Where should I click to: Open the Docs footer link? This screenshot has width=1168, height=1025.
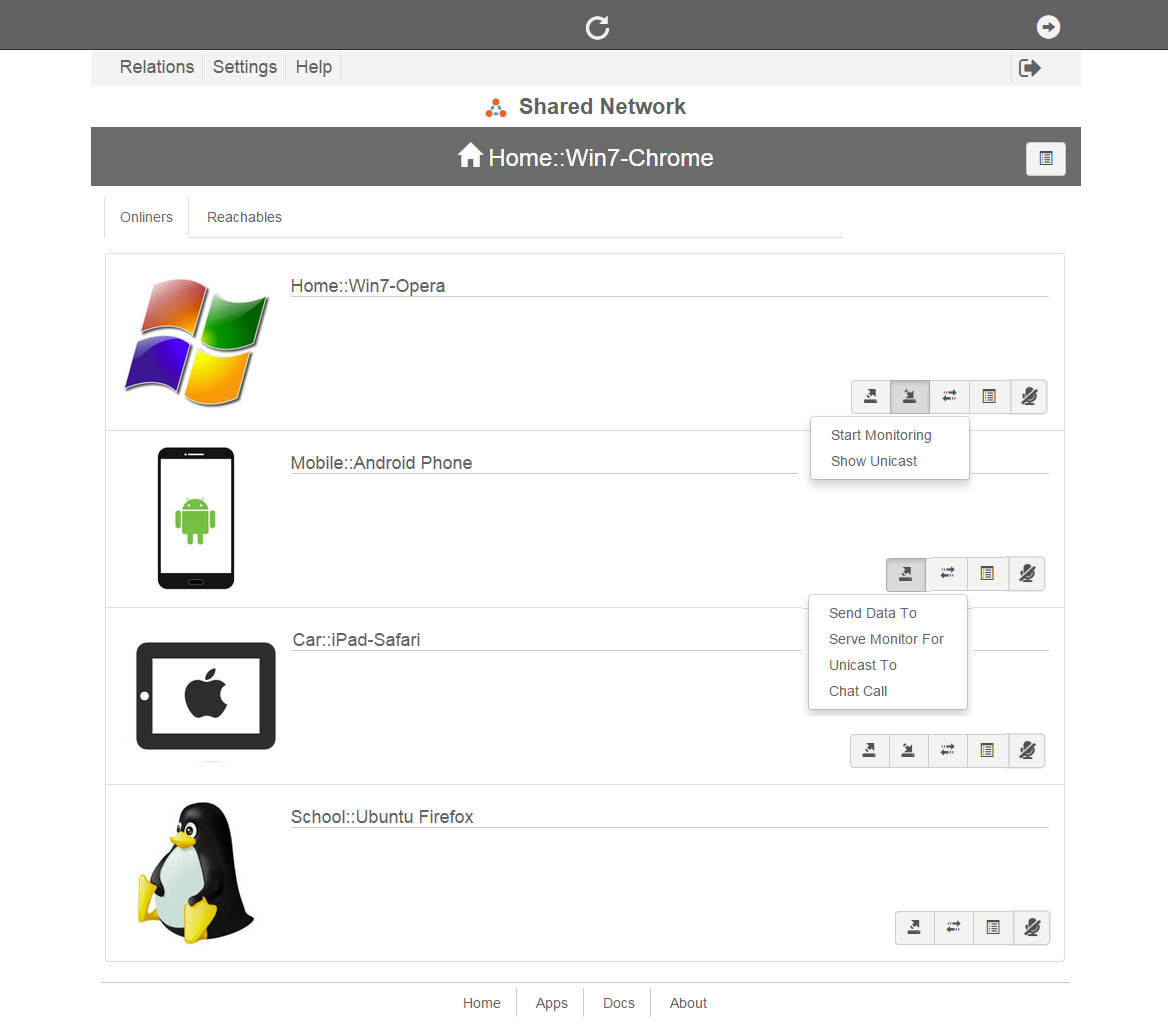618,1003
